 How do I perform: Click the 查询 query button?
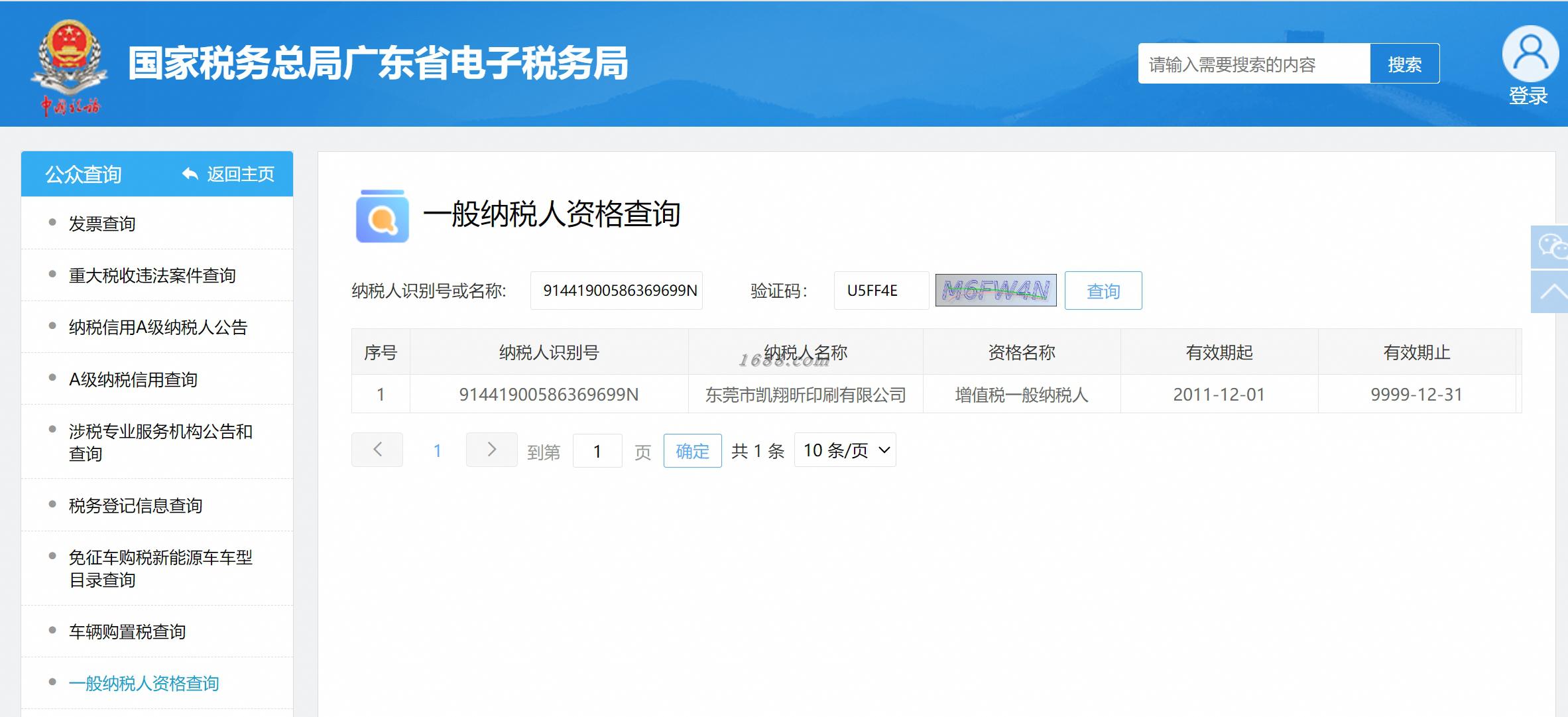1103,291
